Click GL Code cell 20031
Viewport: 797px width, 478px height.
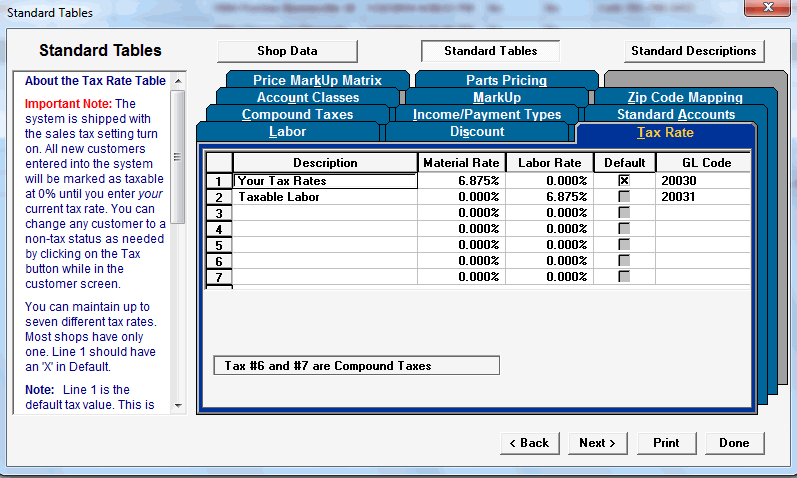[702, 196]
